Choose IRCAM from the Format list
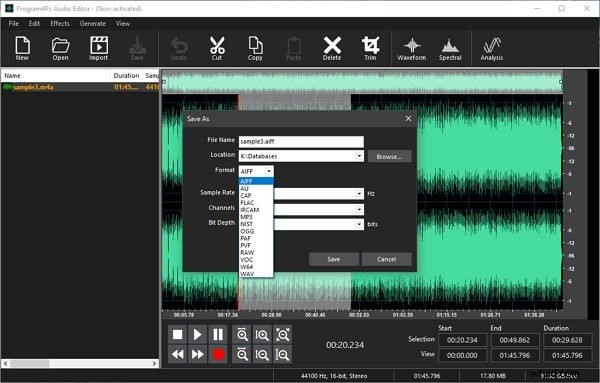 point(256,210)
